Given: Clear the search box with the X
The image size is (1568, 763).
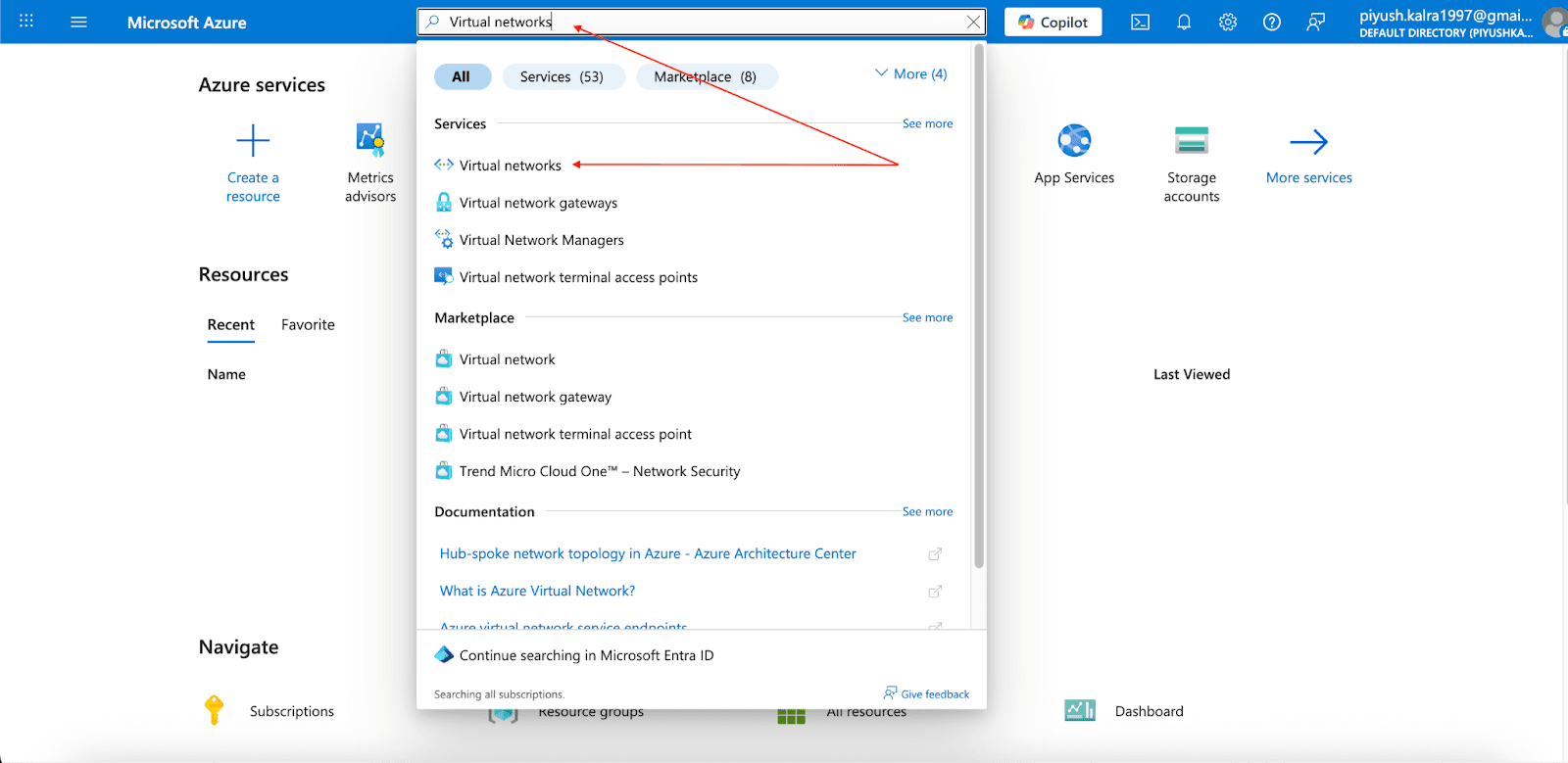Looking at the screenshot, I should 973,22.
